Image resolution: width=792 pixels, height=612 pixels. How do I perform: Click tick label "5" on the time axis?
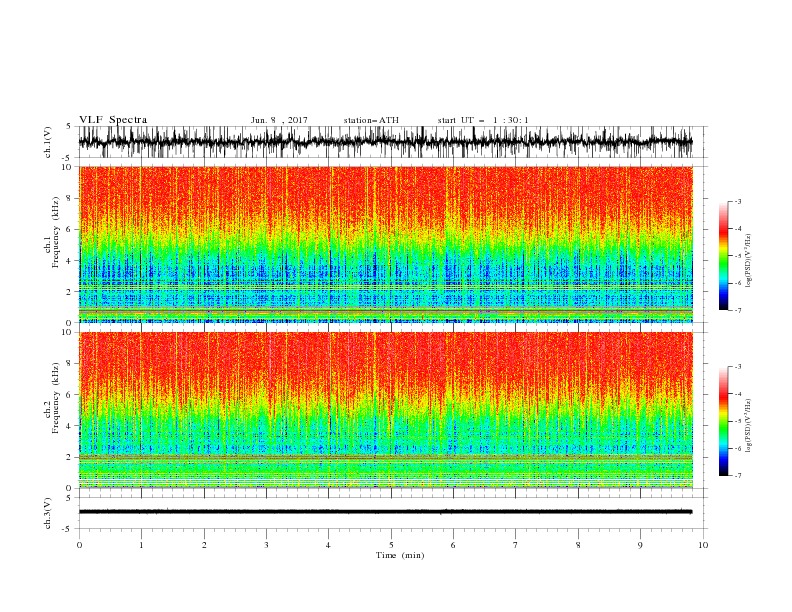391,545
